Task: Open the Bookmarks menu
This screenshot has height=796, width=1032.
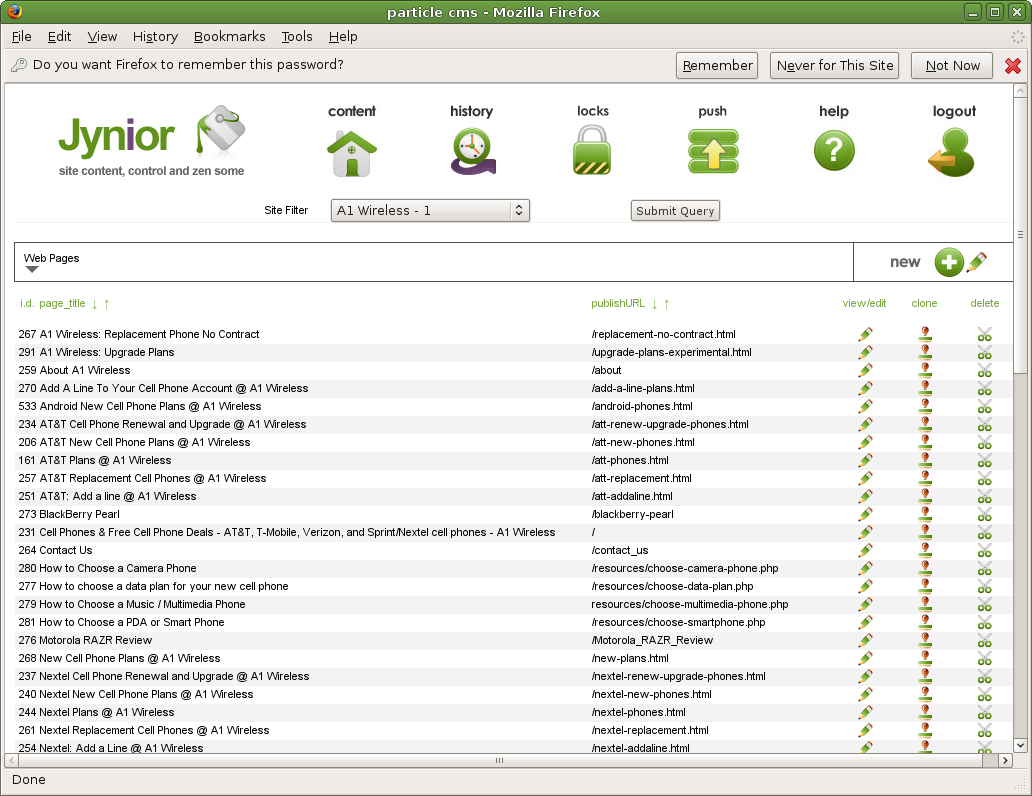Action: pos(229,36)
